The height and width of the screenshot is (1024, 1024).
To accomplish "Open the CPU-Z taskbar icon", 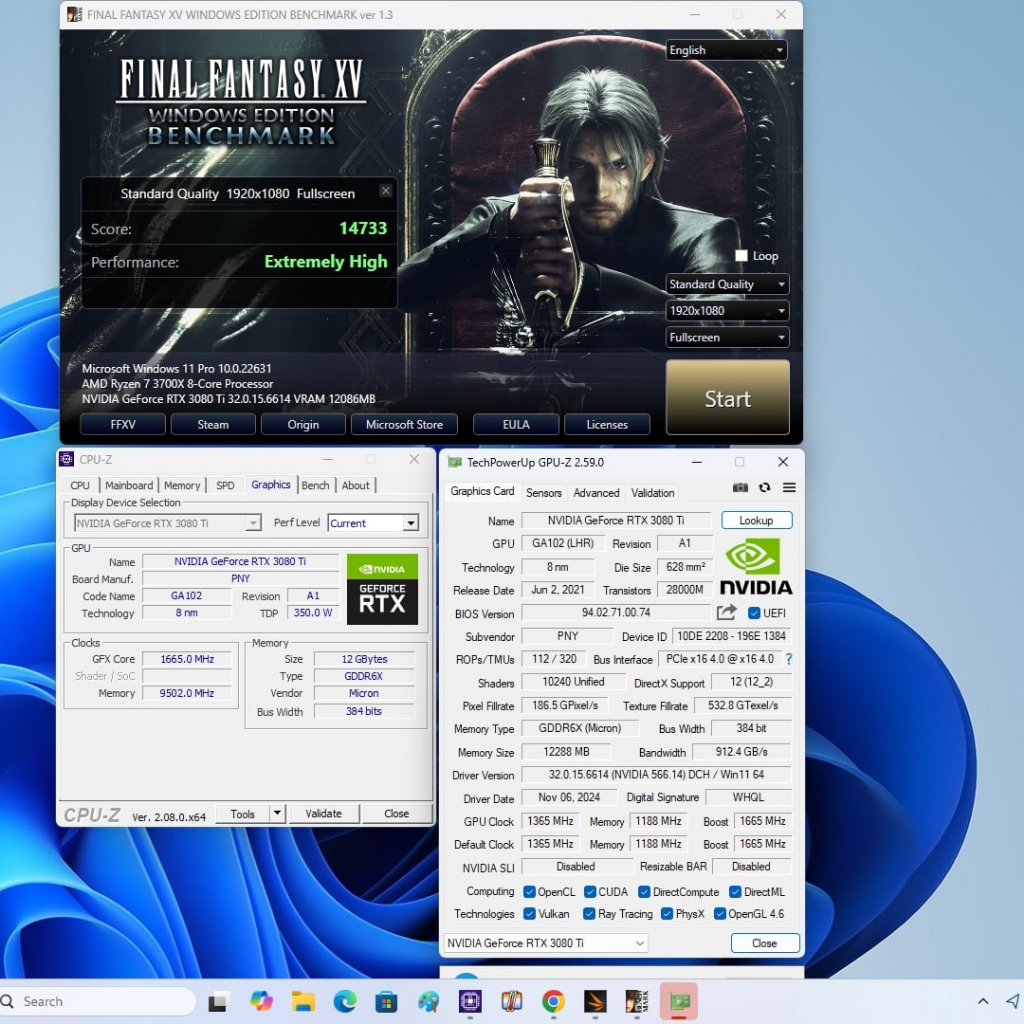I will (470, 1001).
